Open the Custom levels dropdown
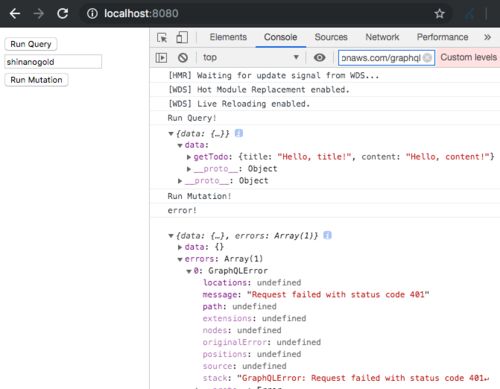This screenshot has height=389, width=500. point(469,57)
